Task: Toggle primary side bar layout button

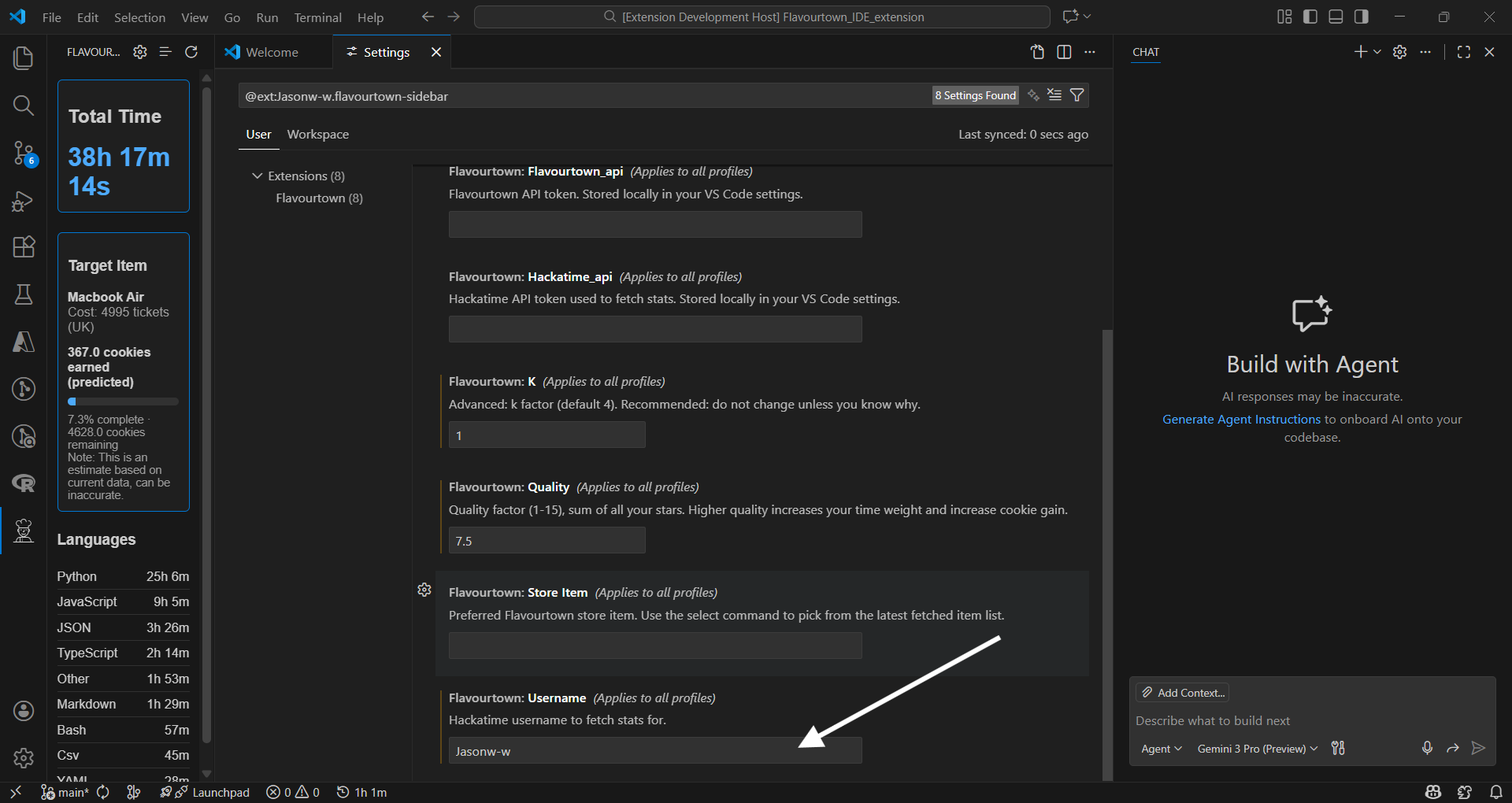Action: tap(1310, 17)
